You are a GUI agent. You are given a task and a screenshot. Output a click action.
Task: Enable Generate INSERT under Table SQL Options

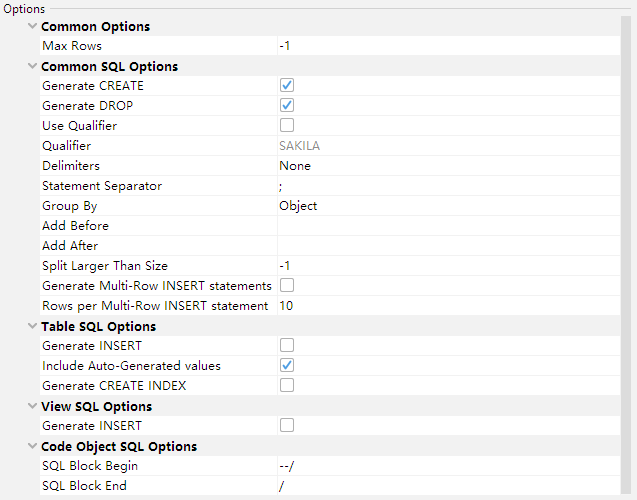point(287,346)
